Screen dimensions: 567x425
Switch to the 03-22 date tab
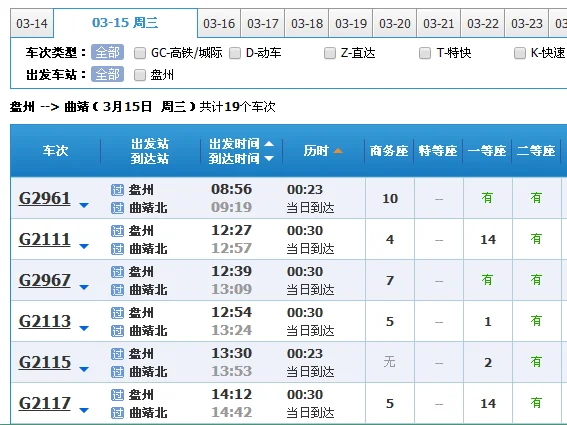(483, 24)
